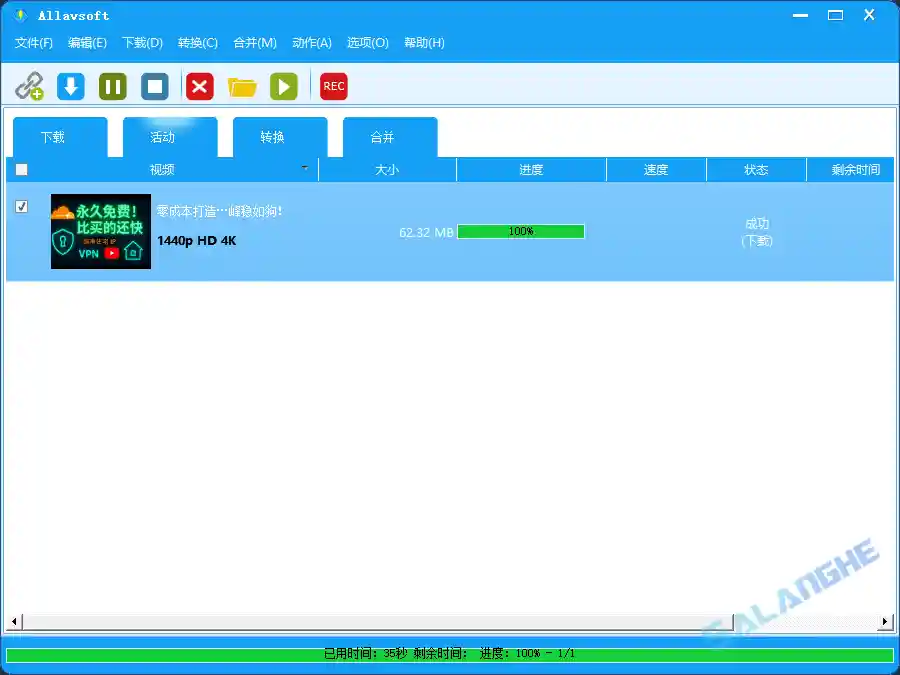This screenshot has width=900, height=675.
Task: Select the blue download arrow icon
Action: (x=70, y=86)
